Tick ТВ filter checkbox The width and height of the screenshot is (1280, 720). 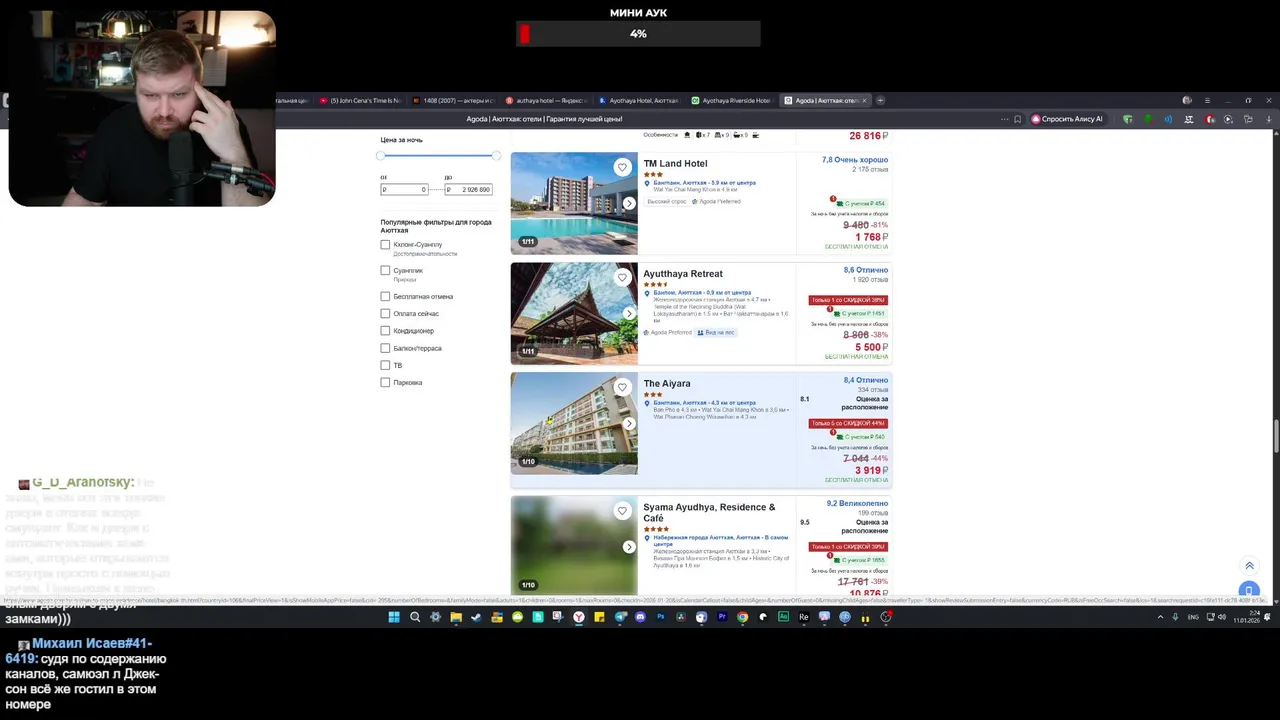tap(385, 365)
